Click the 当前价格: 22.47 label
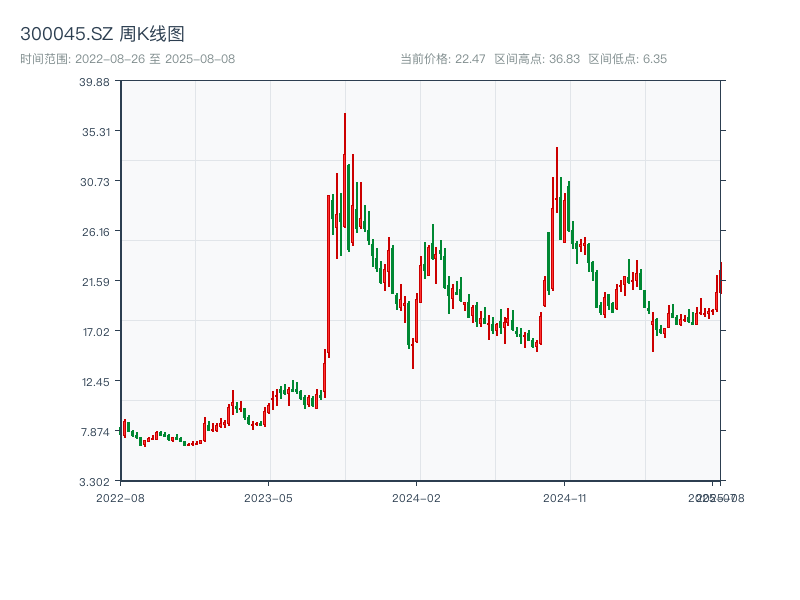The height and width of the screenshot is (600, 800). pyautogui.click(x=442, y=59)
